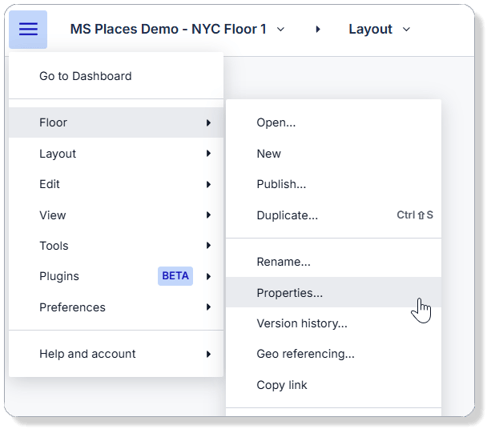
Task: Click the hamburger menu icon
Action: pyautogui.click(x=28, y=29)
